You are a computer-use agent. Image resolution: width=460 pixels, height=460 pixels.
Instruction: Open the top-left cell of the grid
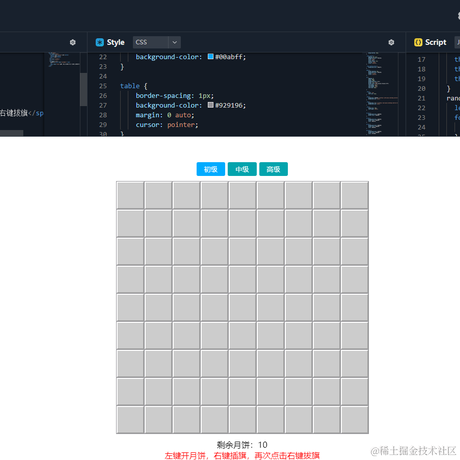(x=130, y=195)
